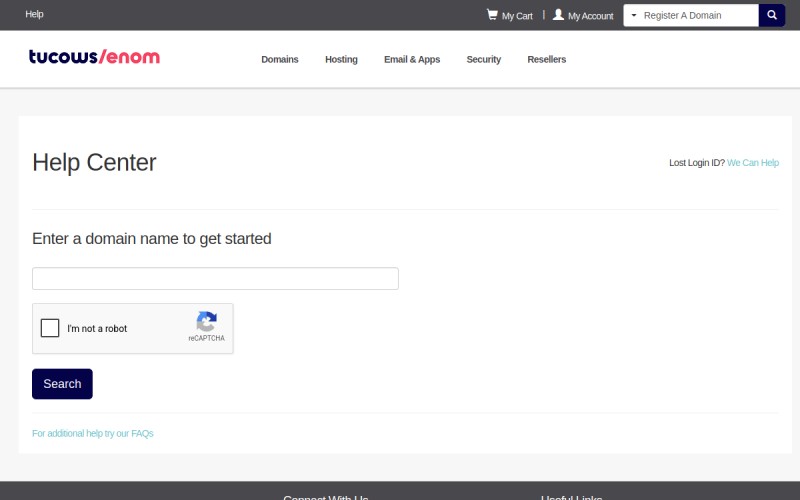Open the Email & Apps menu
The width and height of the screenshot is (800, 500).
pyautogui.click(x=412, y=59)
